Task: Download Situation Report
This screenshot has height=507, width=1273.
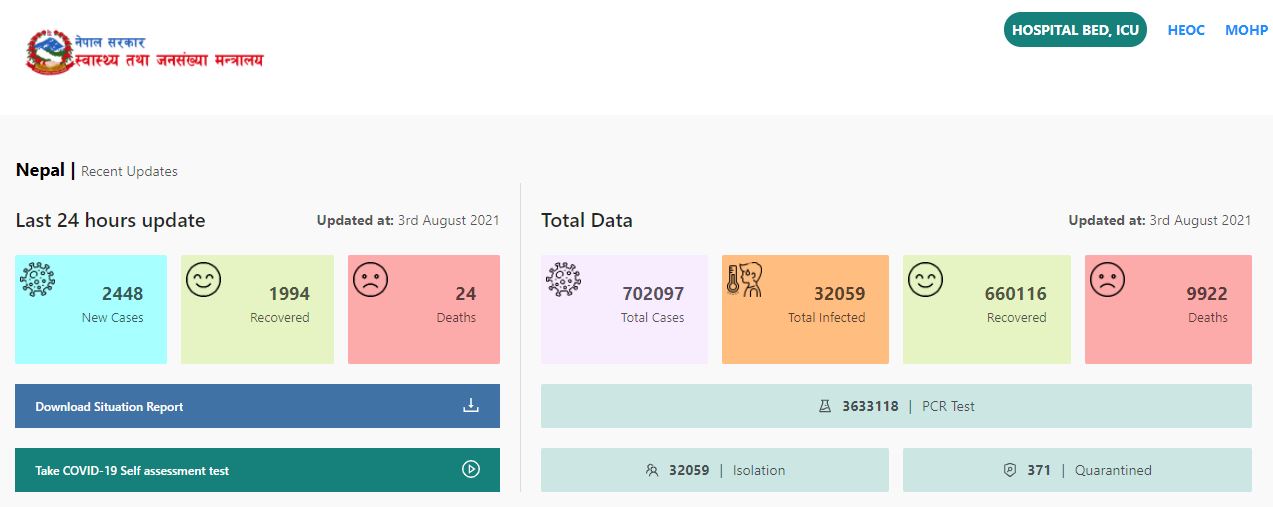Action: (x=110, y=407)
